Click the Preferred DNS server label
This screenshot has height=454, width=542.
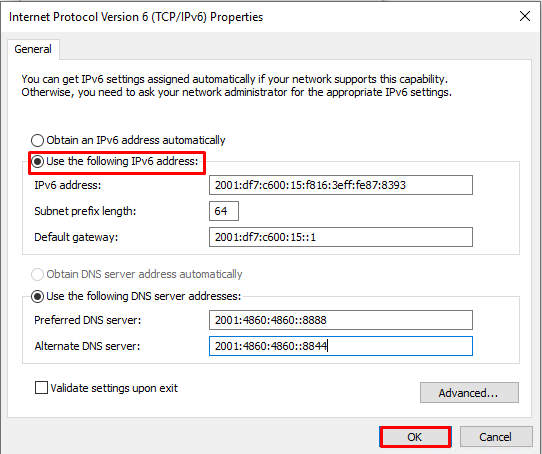click(88, 320)
